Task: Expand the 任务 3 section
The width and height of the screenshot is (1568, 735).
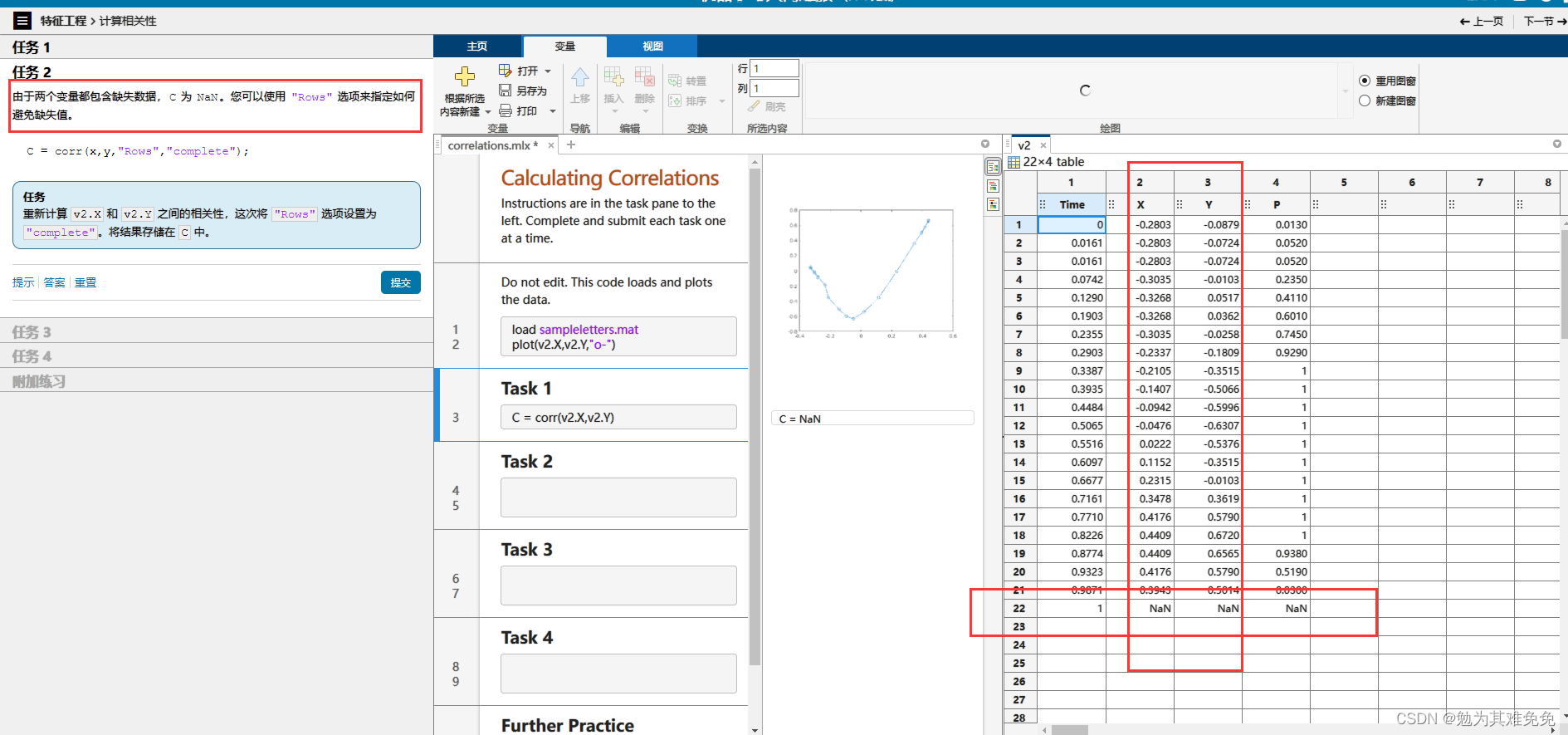Action: pos(216,331)
